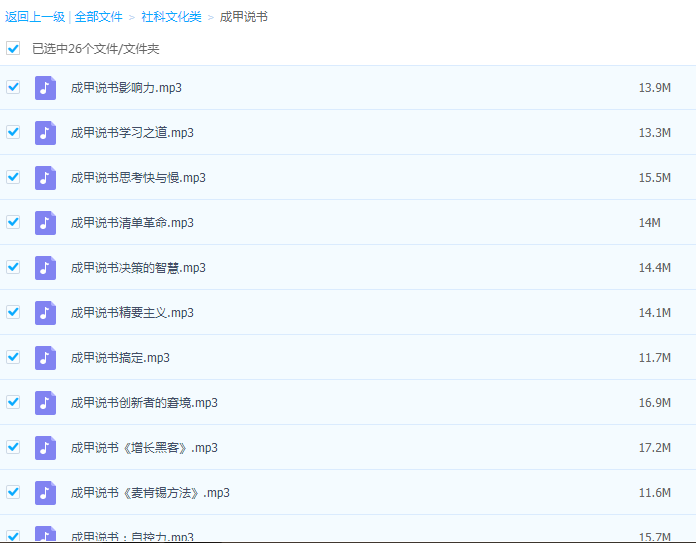Click the audio icon next to 成甲说书清单革命.mp3
Viewport: 696px width, 543px height.
[45, 223]
